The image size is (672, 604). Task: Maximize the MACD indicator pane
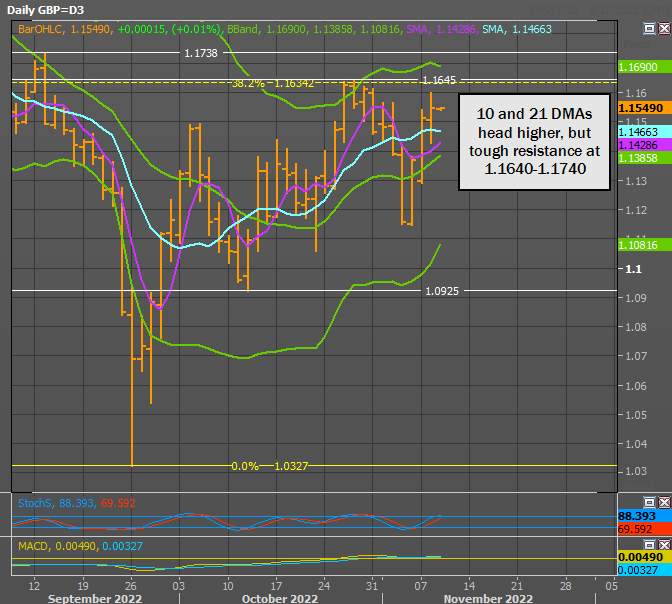click(650, 544)
